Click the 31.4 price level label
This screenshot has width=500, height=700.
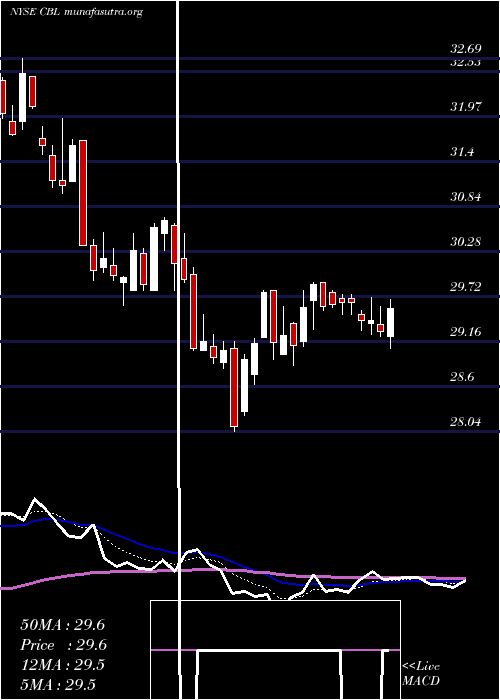(x=462, y=152)
